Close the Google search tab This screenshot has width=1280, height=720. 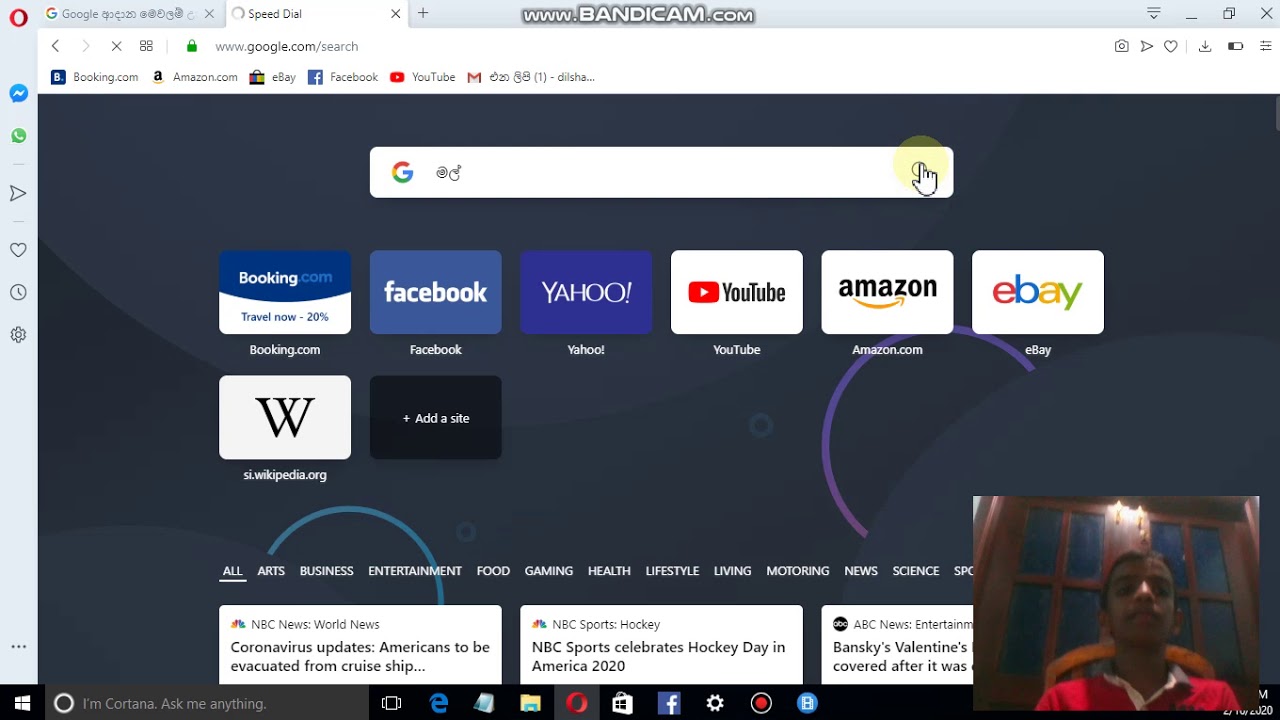coord(209,14)
